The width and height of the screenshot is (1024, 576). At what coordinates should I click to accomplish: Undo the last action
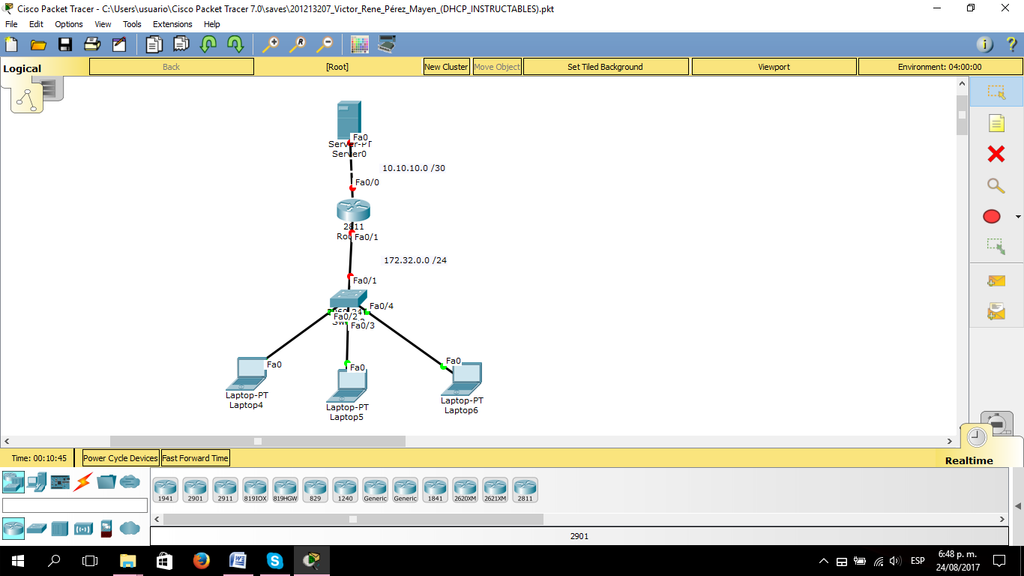point(208,44)
